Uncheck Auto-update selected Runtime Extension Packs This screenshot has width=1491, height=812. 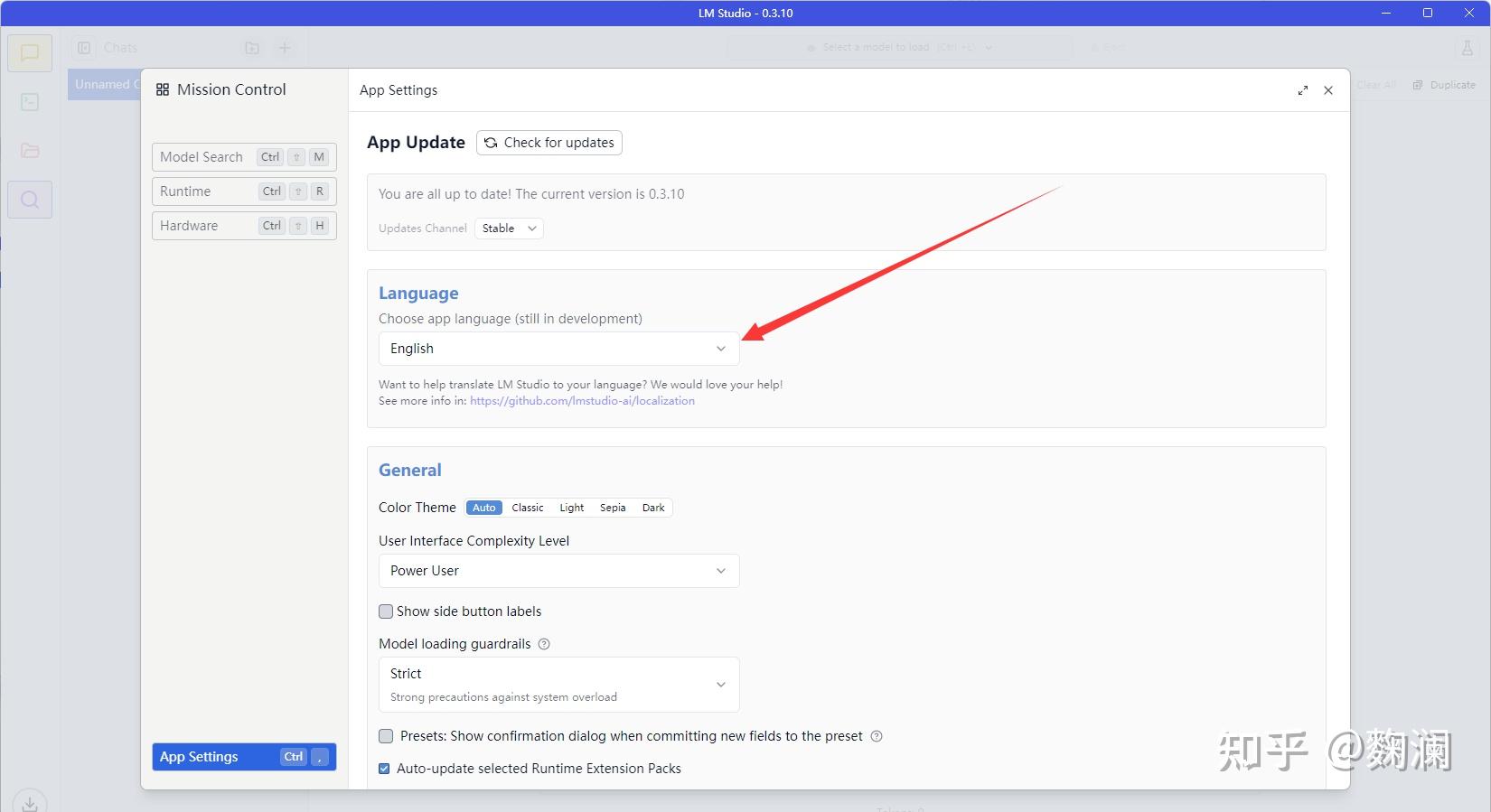tap(384, 769)
